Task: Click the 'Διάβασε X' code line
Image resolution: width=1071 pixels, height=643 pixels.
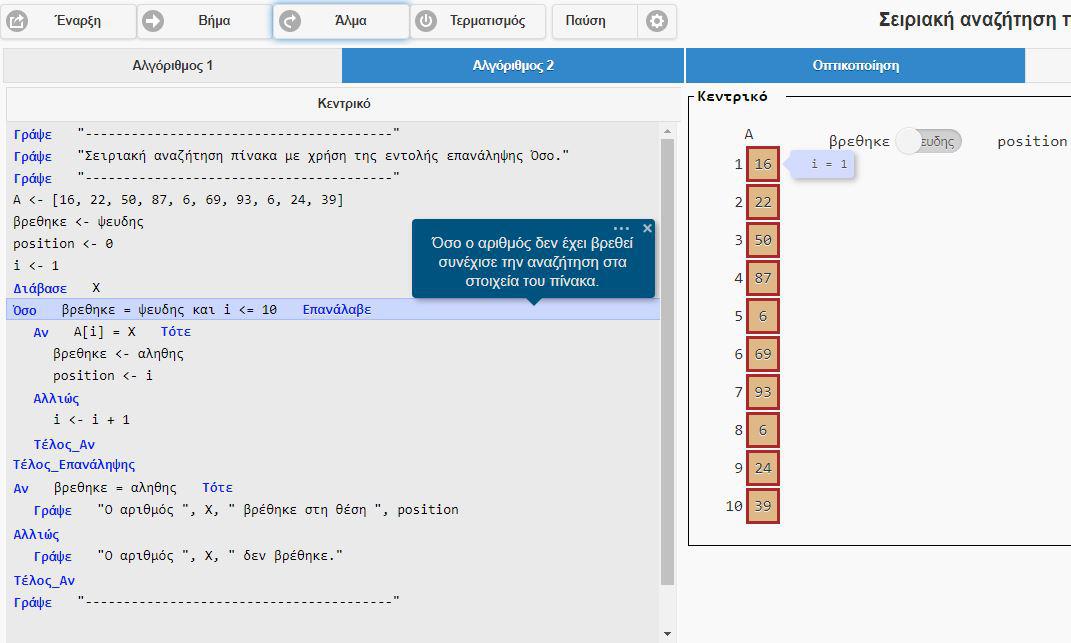Action: (57, 288)
